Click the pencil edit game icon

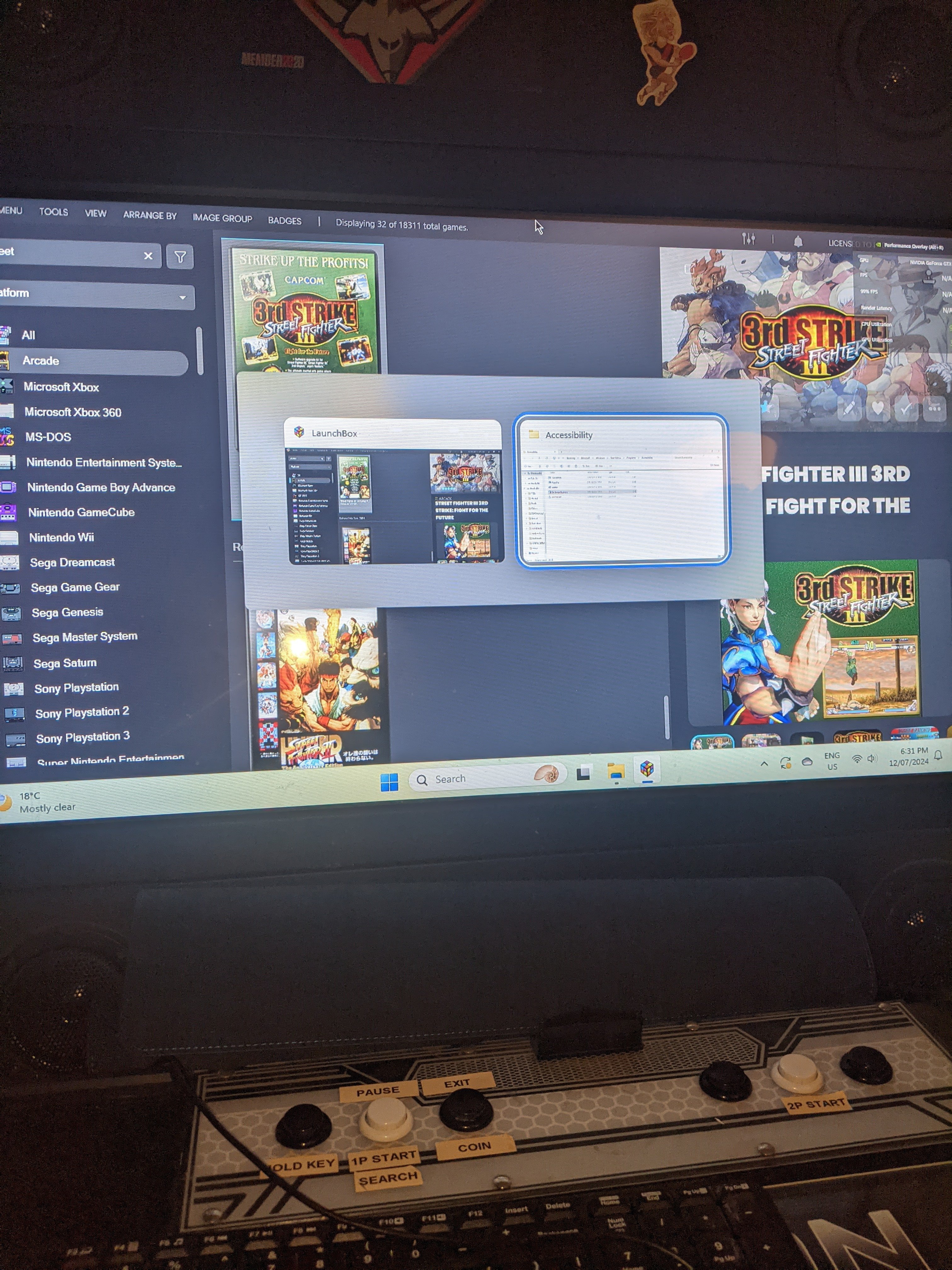[849, 408]
